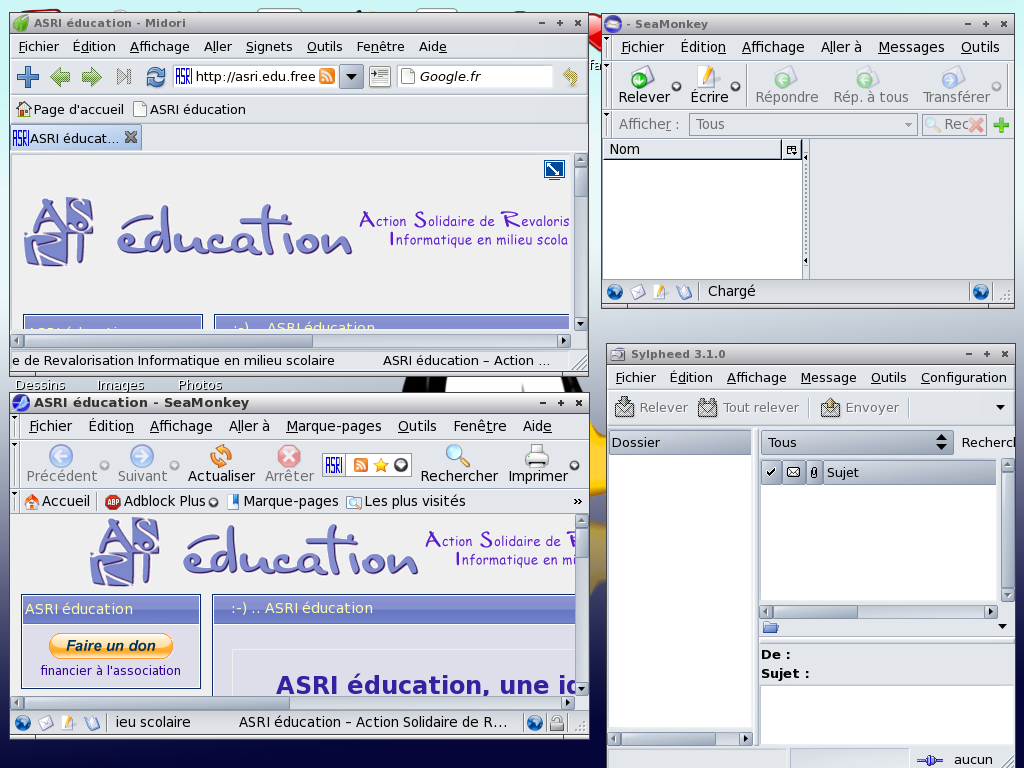Click Midori's panel icon left of the Google.fr search box
This screenshot has width=1024, height=768.
tap(379, 76)
